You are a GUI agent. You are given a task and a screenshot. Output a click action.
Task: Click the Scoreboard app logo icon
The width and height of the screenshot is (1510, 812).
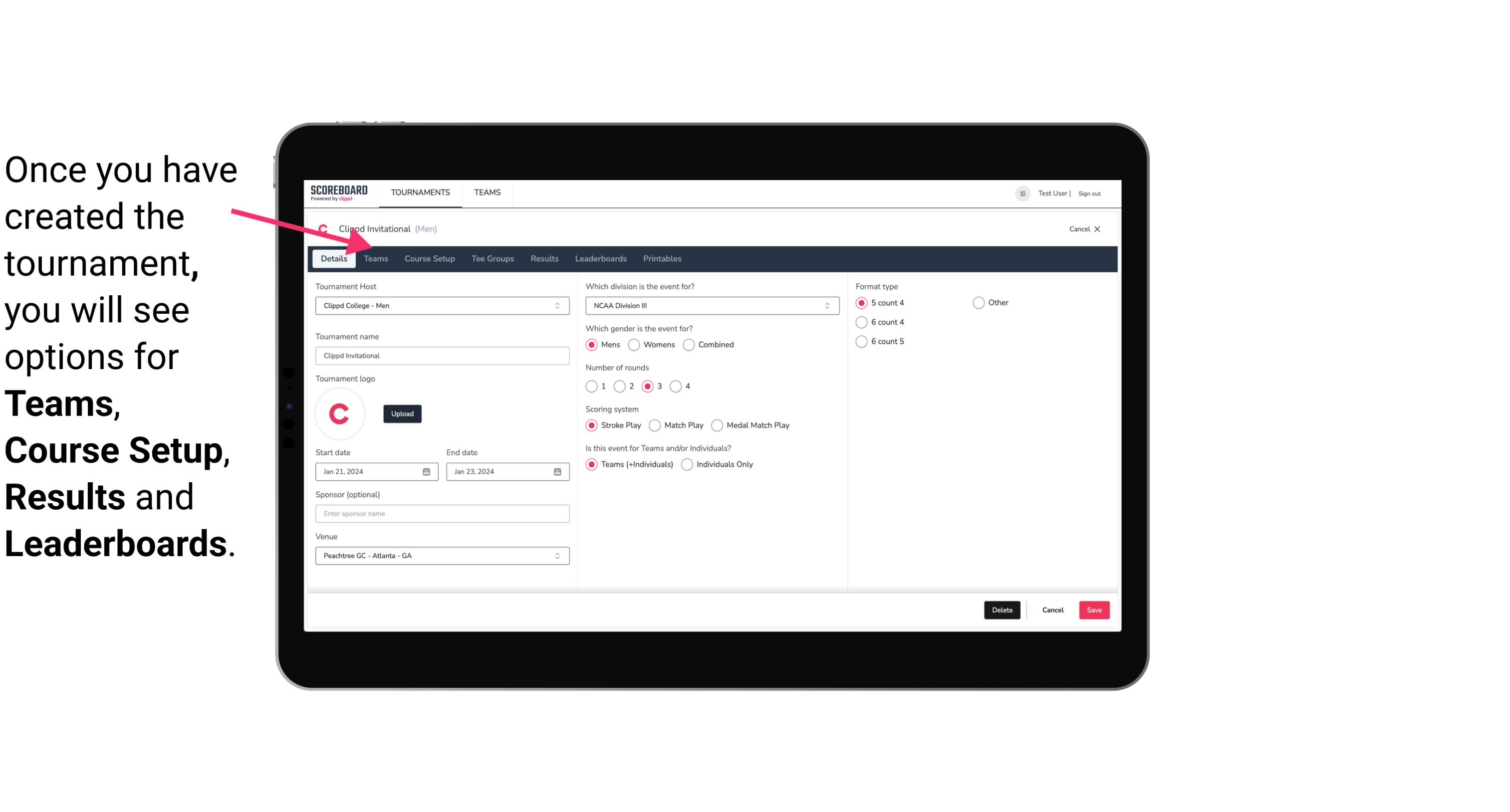click(x=337, y=192)
